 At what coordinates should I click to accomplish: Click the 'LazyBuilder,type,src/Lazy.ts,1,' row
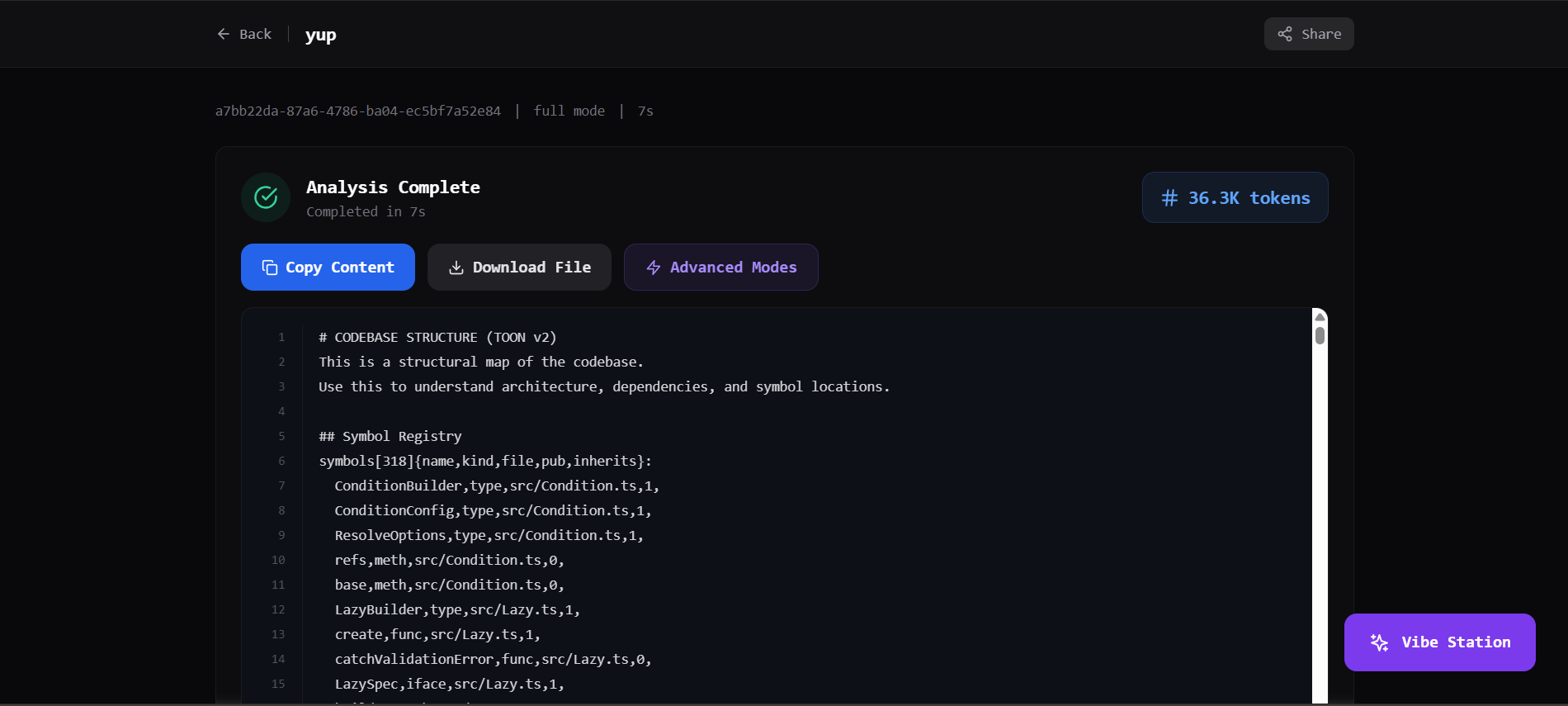click(x=457, y=609)
